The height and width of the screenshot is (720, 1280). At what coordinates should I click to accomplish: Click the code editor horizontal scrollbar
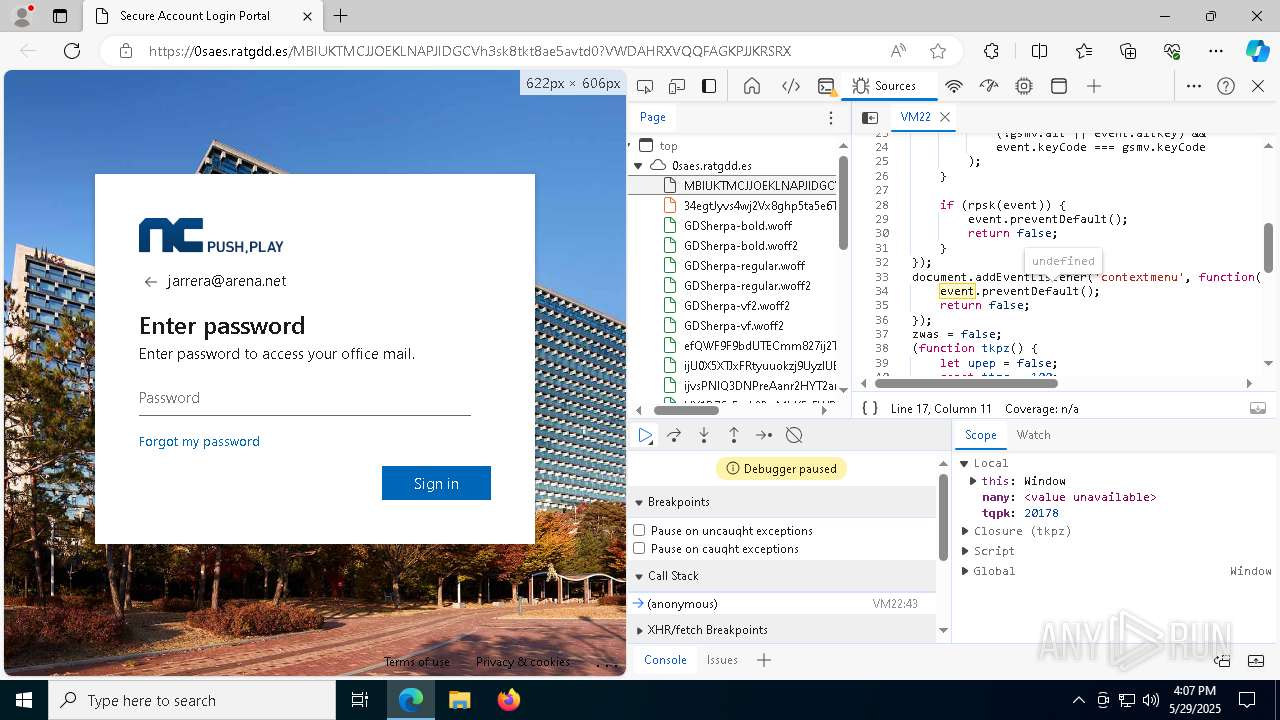click(966, 383)
